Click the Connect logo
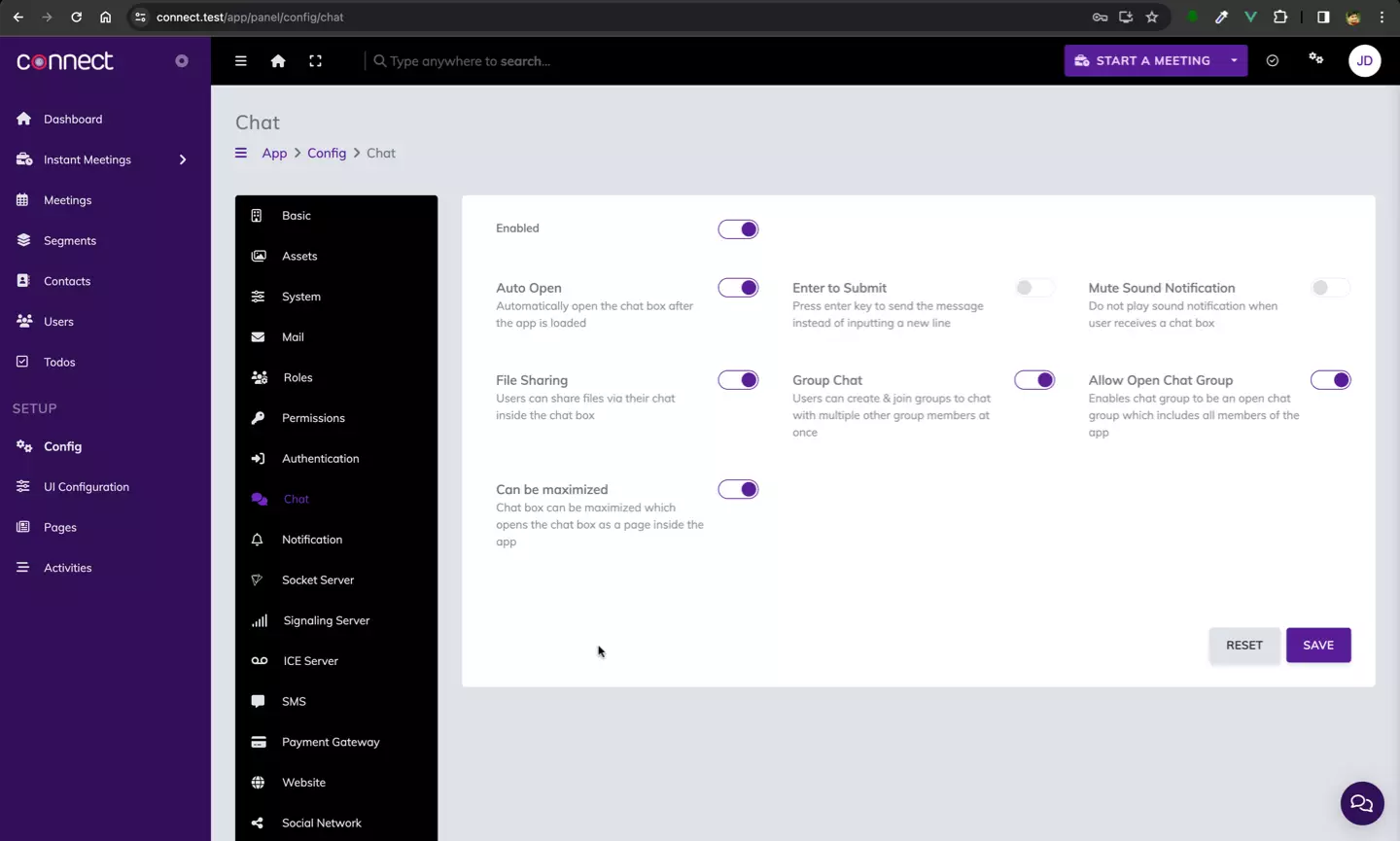Viewport: 1400px width, 841px height. pos(65,60)
